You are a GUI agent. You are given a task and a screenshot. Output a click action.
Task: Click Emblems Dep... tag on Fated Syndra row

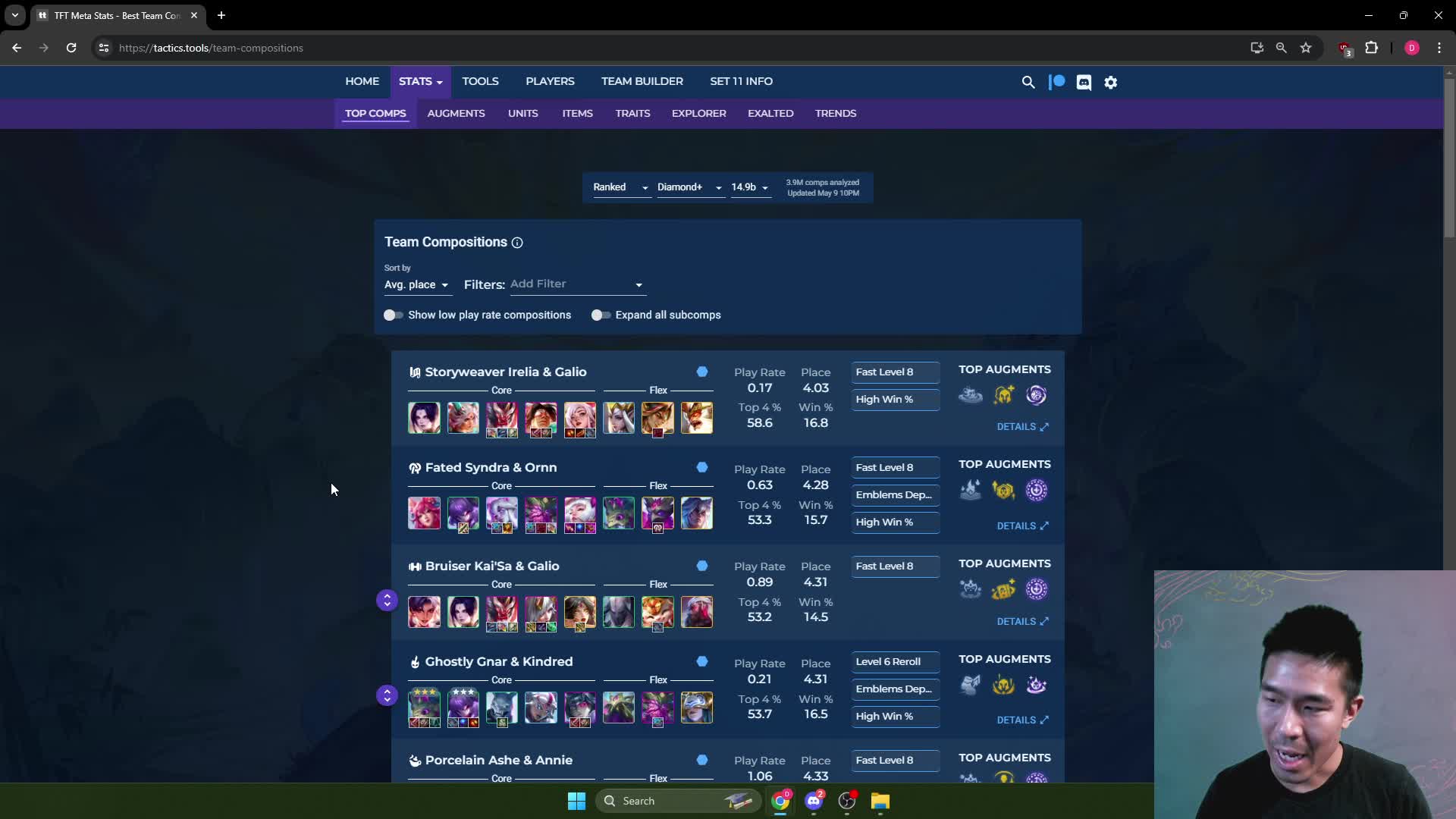(895, 495)
